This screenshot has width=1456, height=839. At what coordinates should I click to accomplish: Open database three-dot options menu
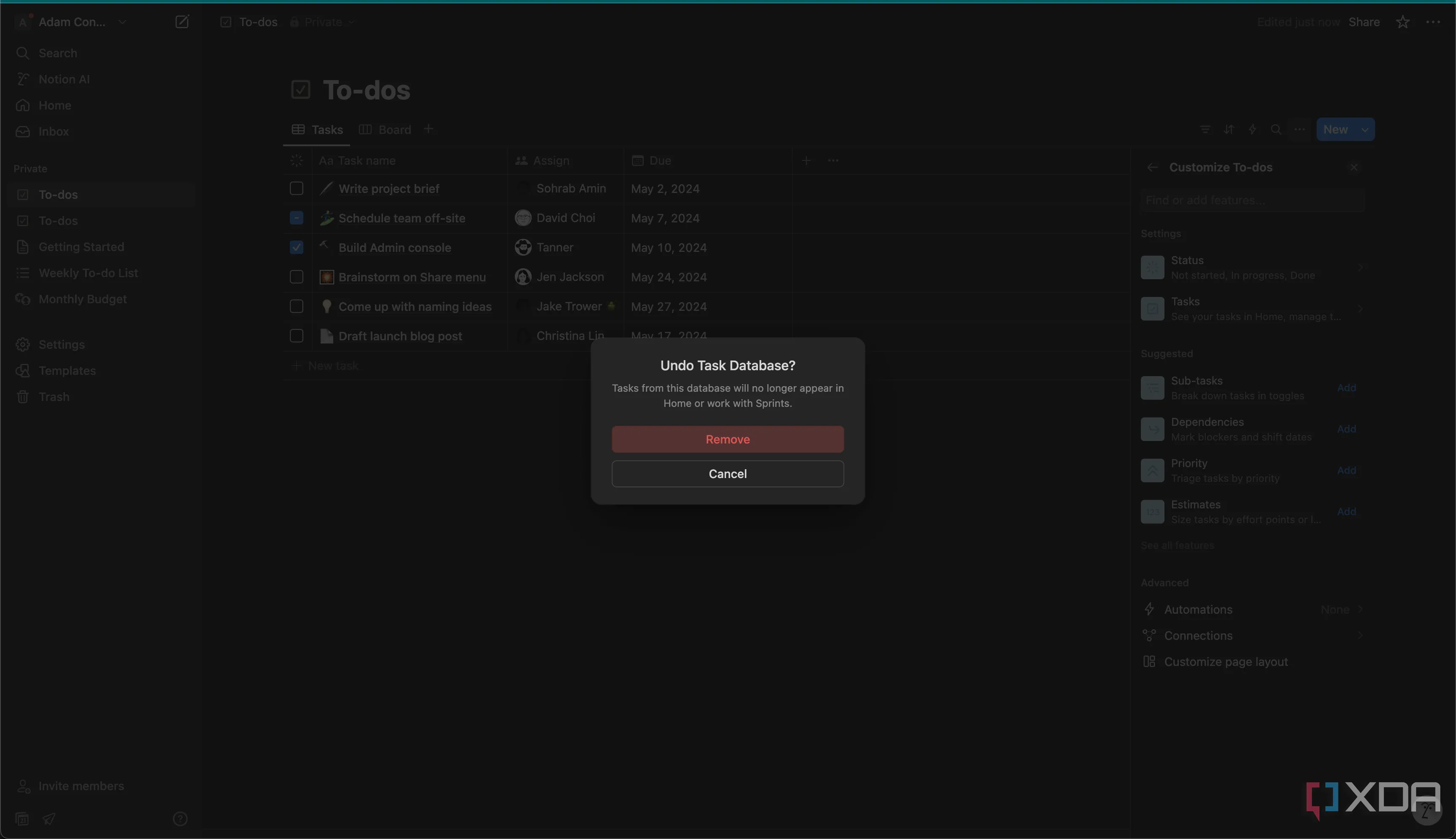1299,130
